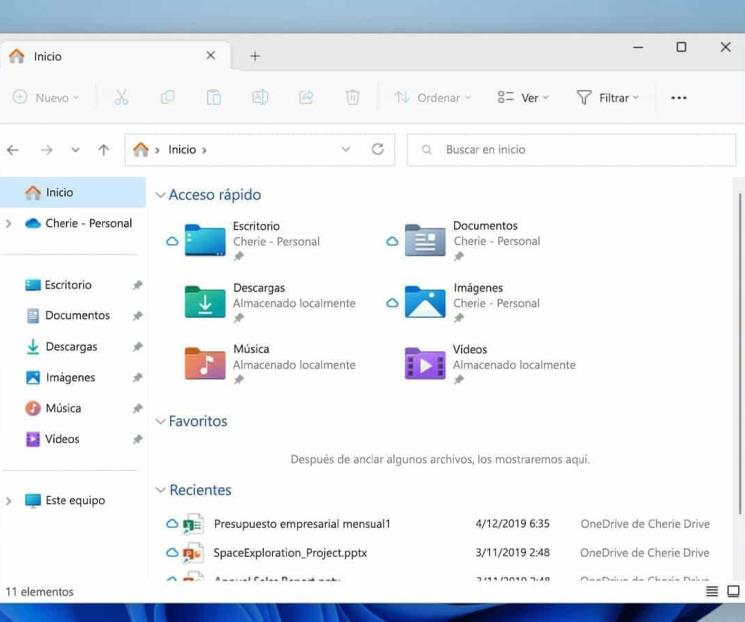The image size is (745, 622).
Task: Click the Rename icon in toolbar
Action: (260, 97)
